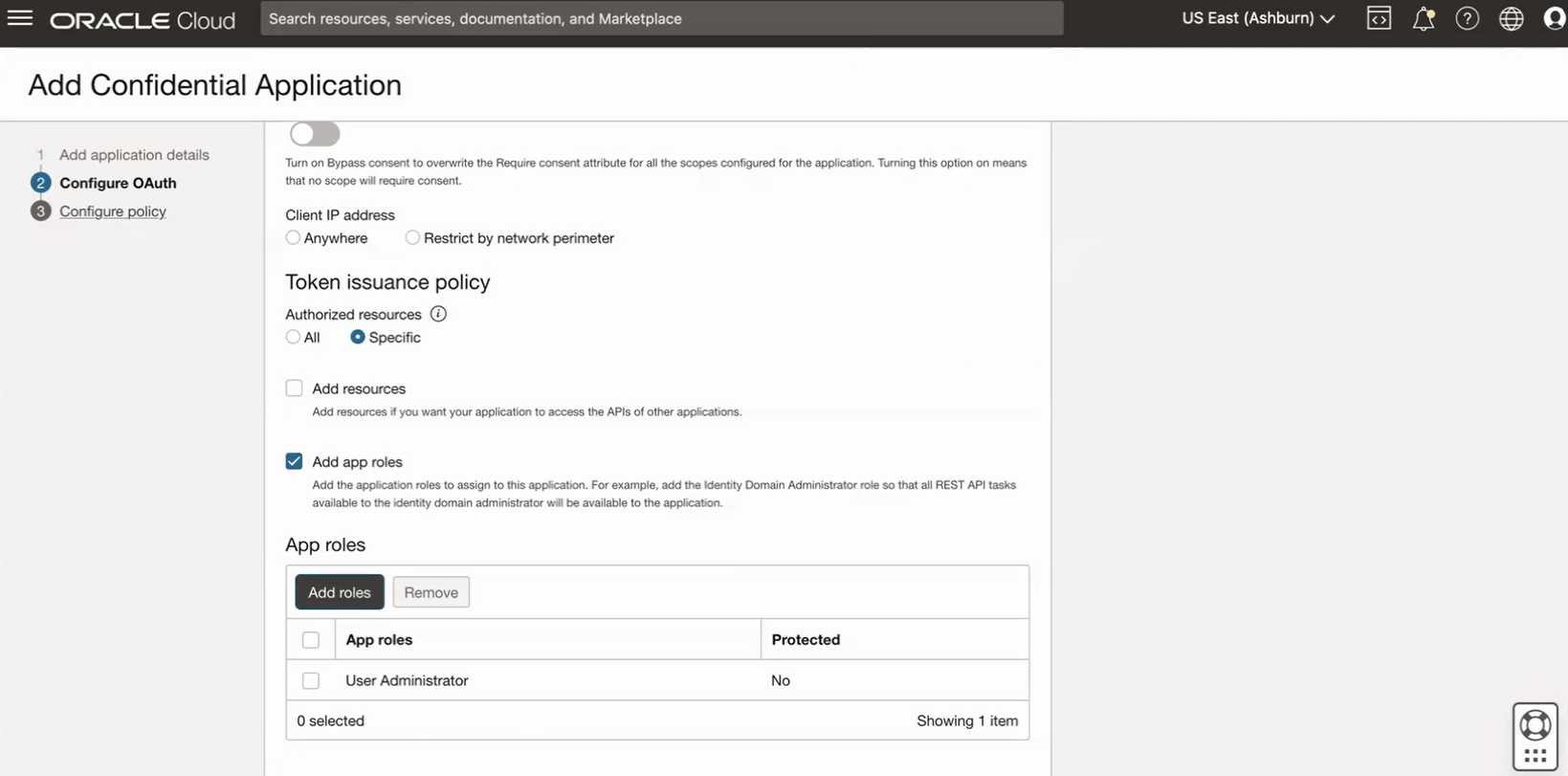Tick the User Administrator row checkbox

click(311, 680)
